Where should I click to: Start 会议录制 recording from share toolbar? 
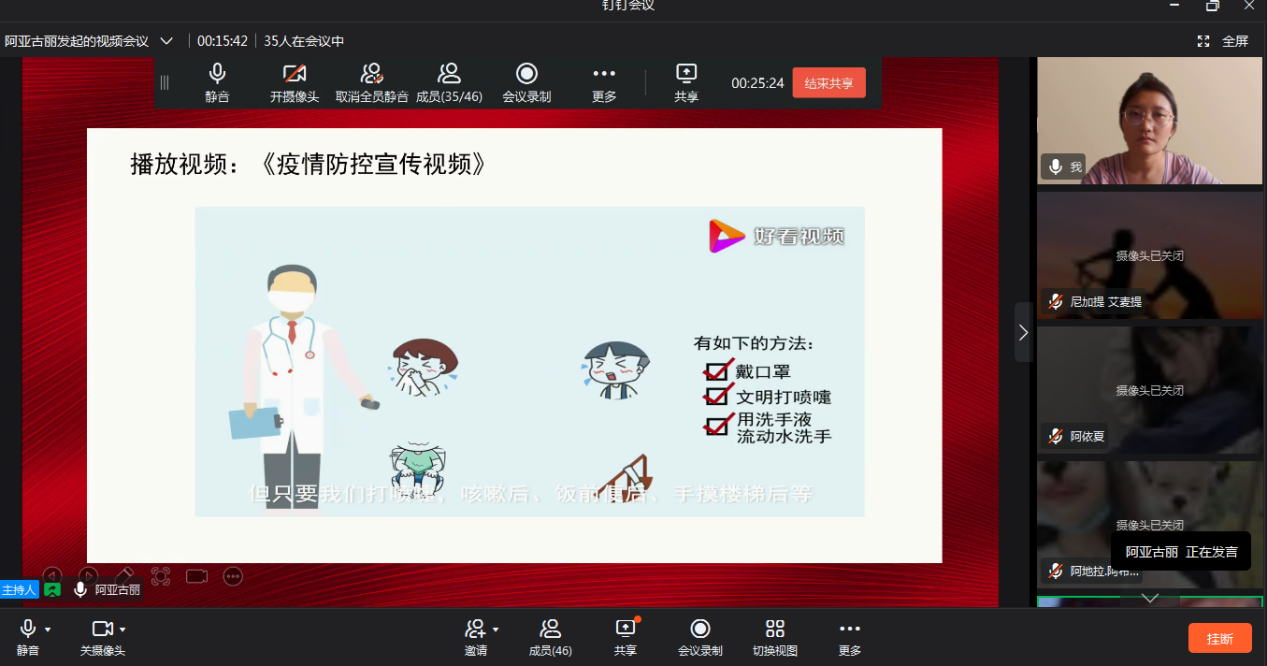coord(527,80)
